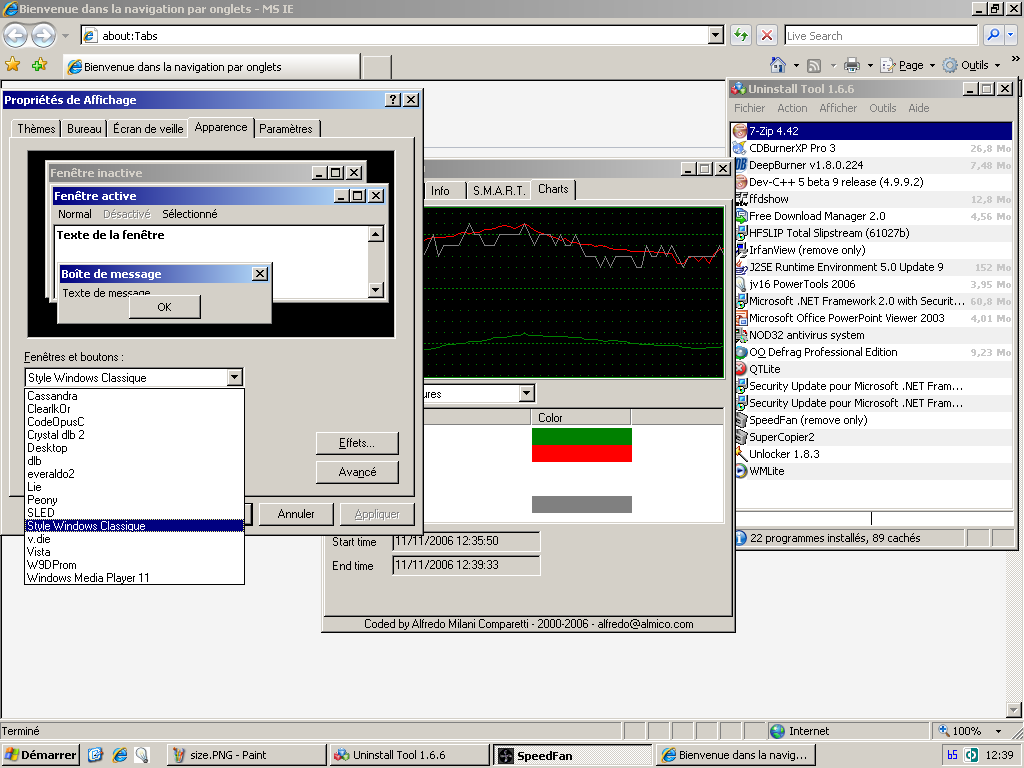Screen dimensions: 1024x768
Task: Open the Print button dropdown arrow
Action: point(869,65)
